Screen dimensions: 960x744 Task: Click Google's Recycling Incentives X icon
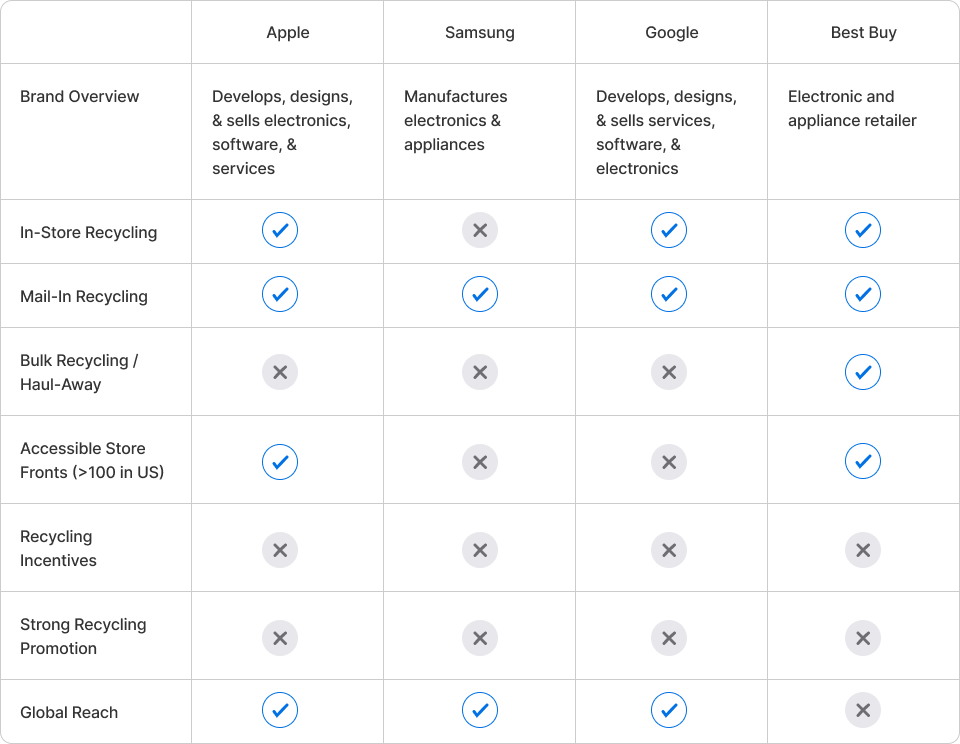(669, 550)
